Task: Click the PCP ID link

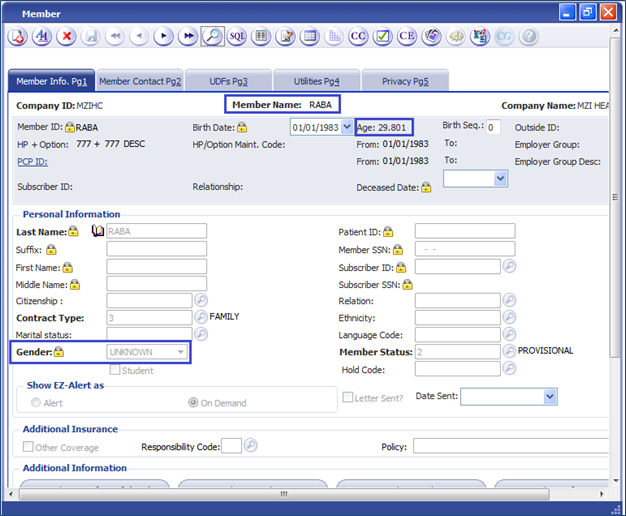Action: point(32,161)
